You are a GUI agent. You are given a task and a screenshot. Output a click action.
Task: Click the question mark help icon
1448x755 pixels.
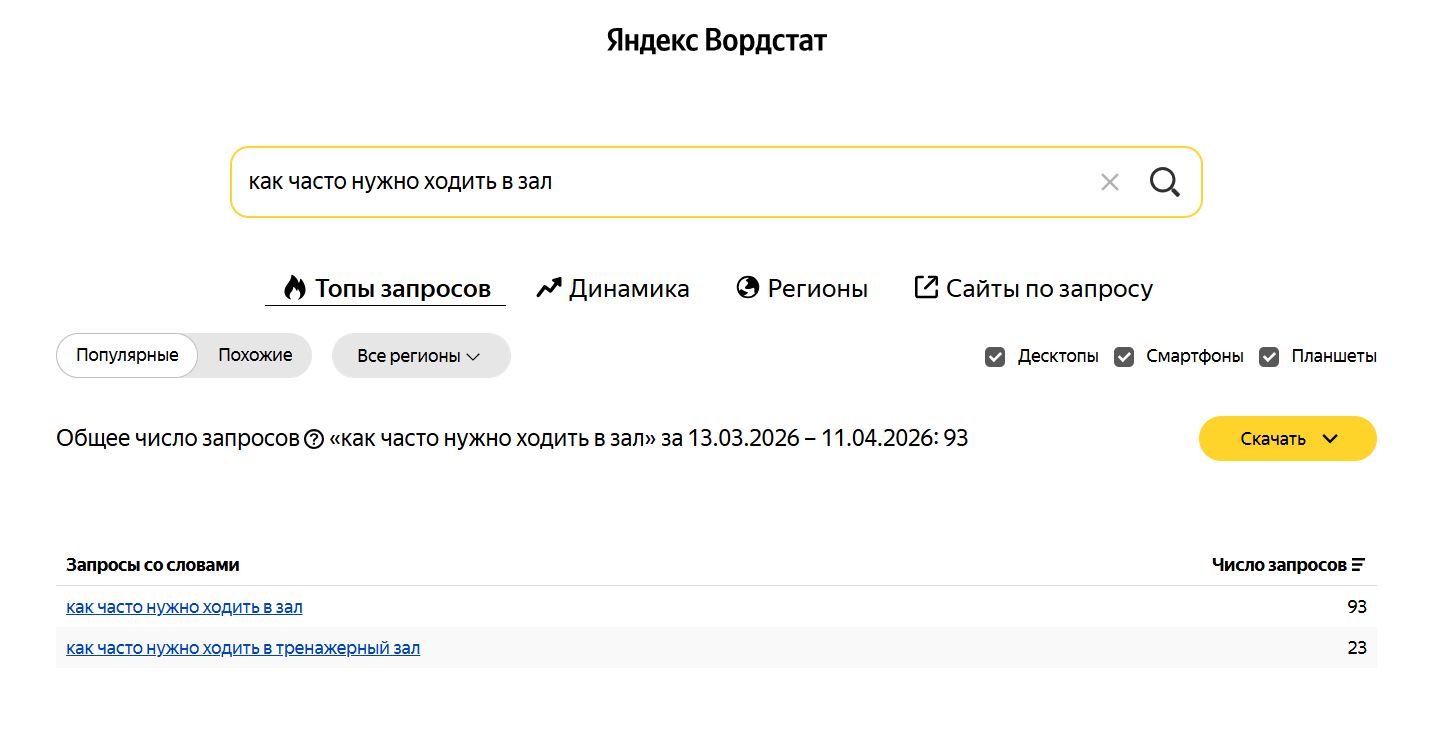pyautogui.click(x=314, y=439)
